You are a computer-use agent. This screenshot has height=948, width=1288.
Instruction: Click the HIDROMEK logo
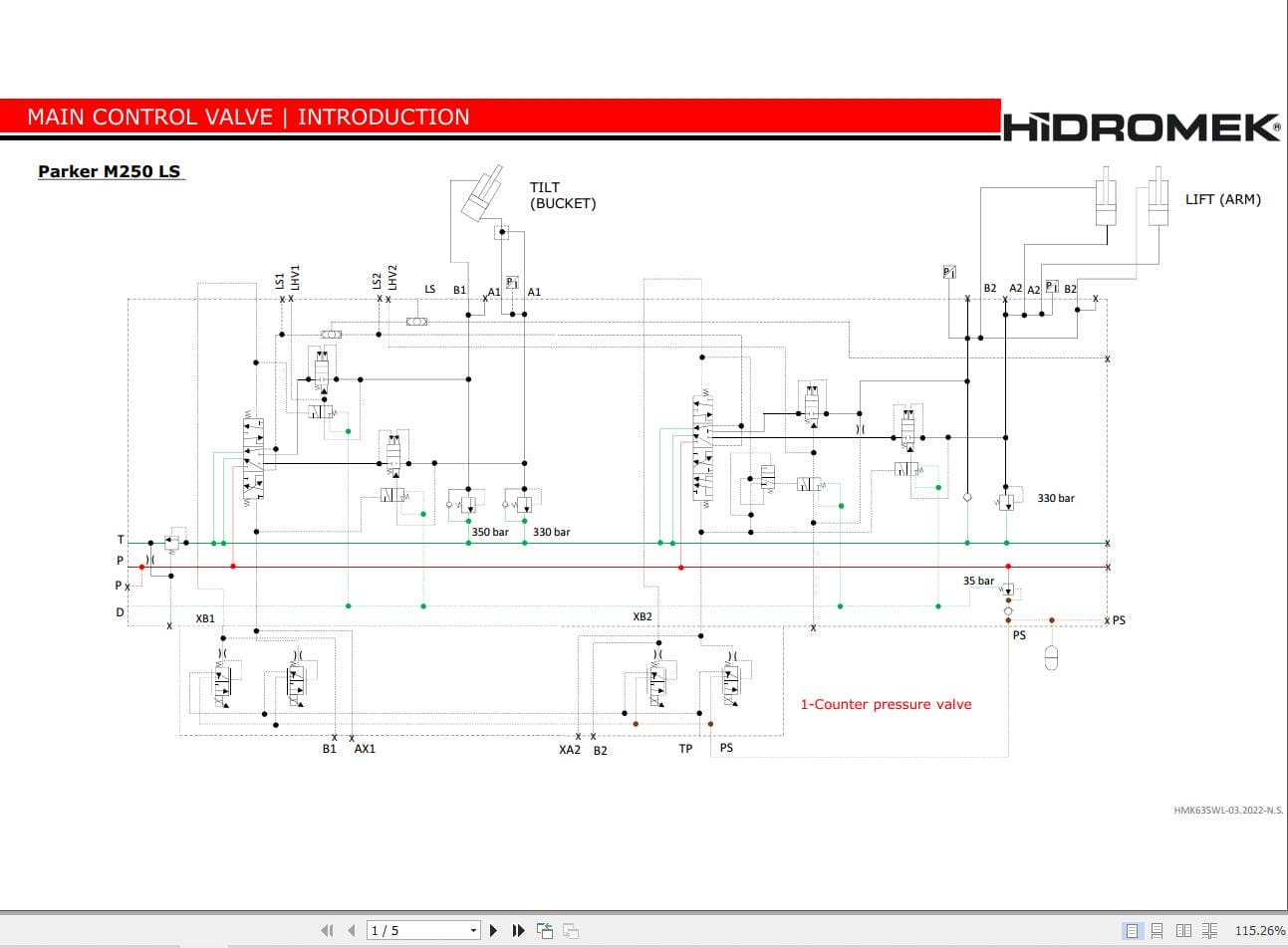[1142, 127]
